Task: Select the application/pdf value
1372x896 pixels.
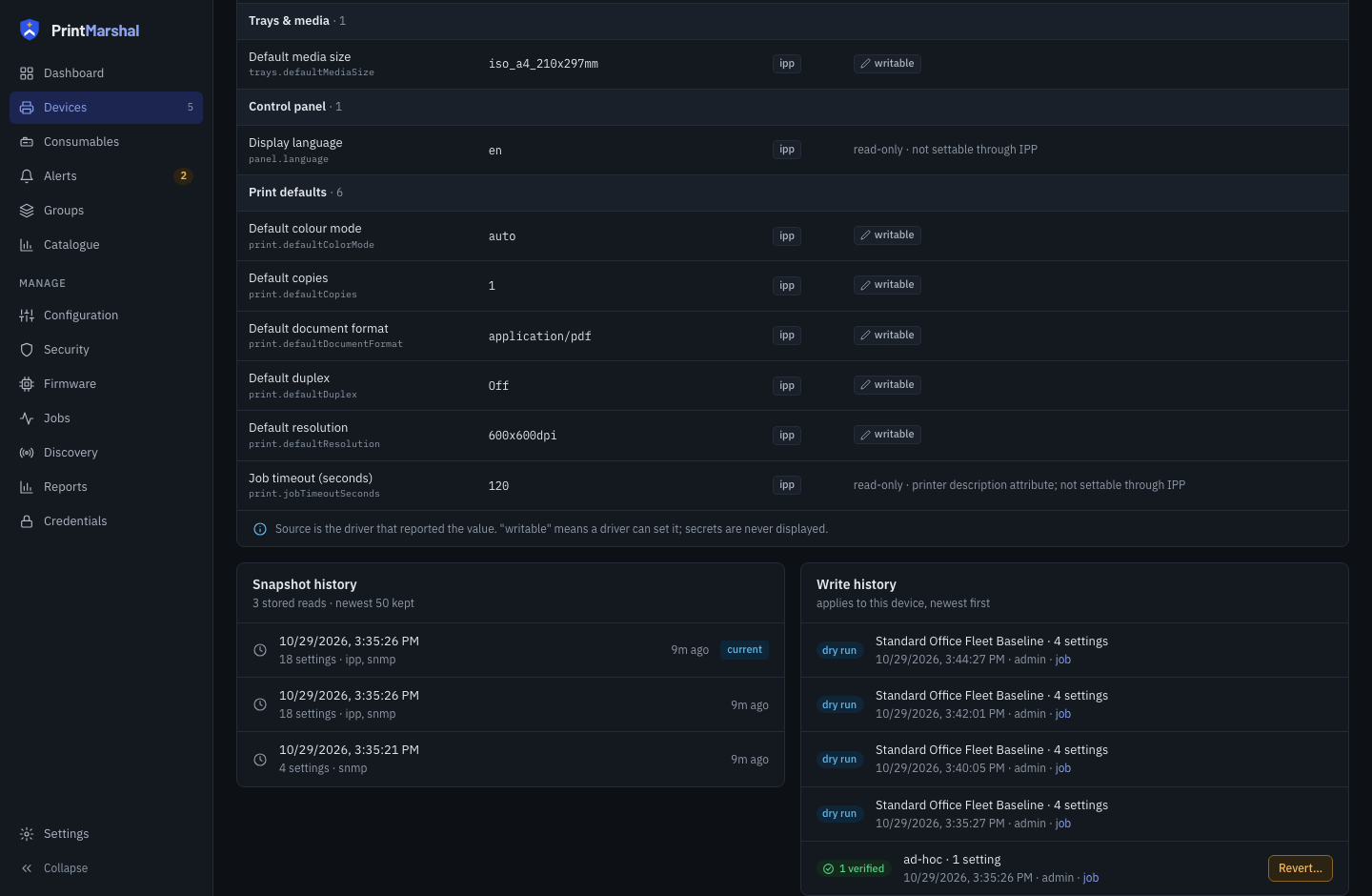Action: (x=540, y=336)
